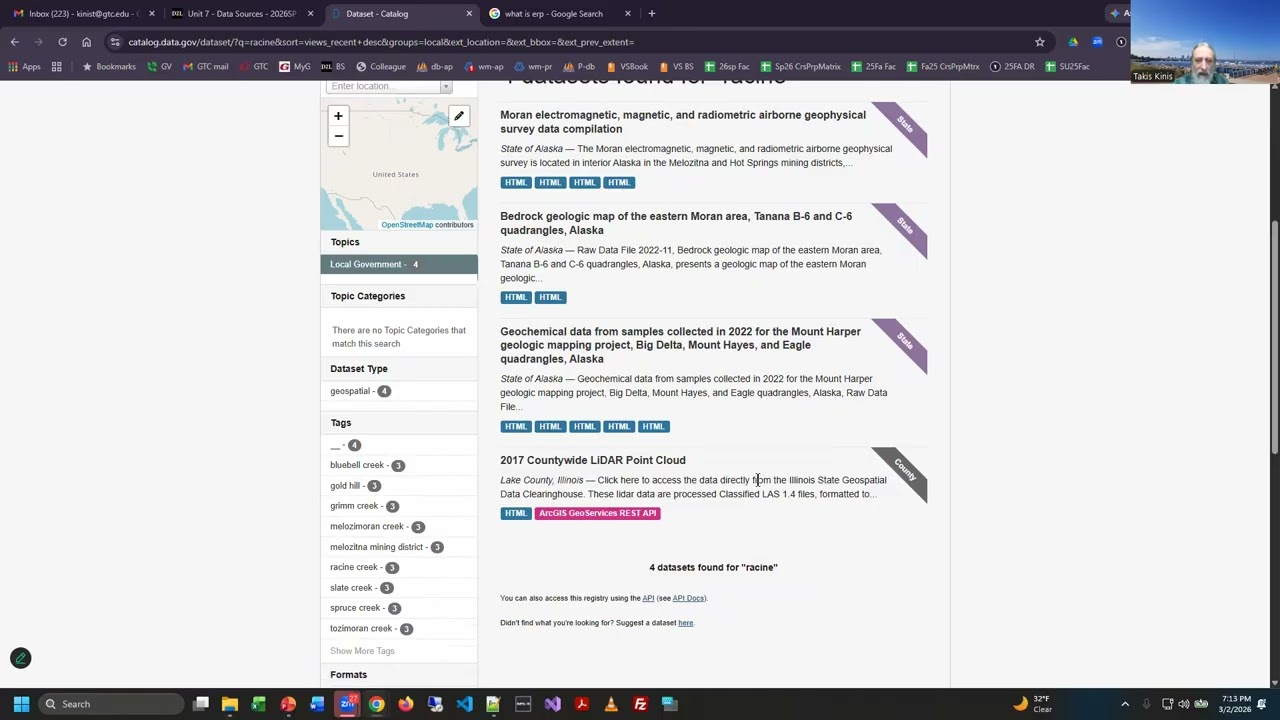The width and height of the screenshot is (1280, 720).
Task: Open the API Docs link
Action: click(x=688, y=598)
